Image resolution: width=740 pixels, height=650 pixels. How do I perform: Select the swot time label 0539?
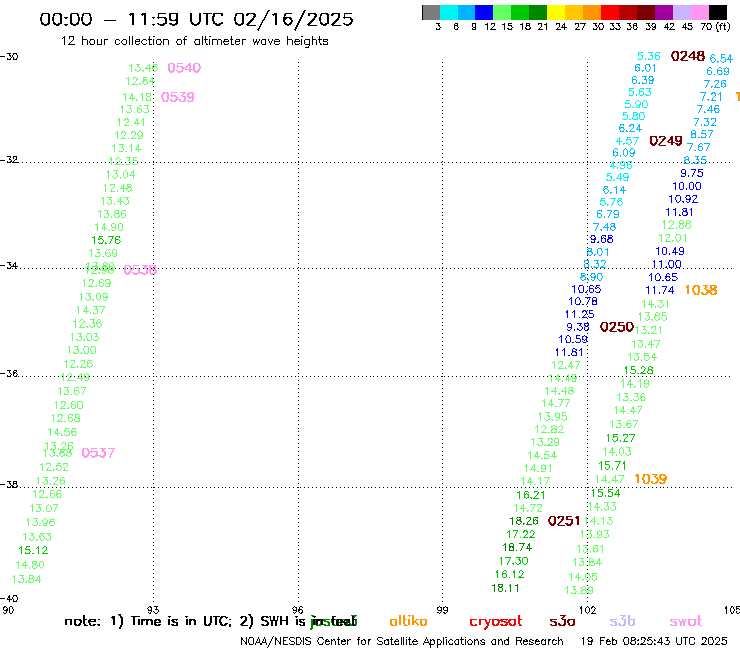(177, 97)
